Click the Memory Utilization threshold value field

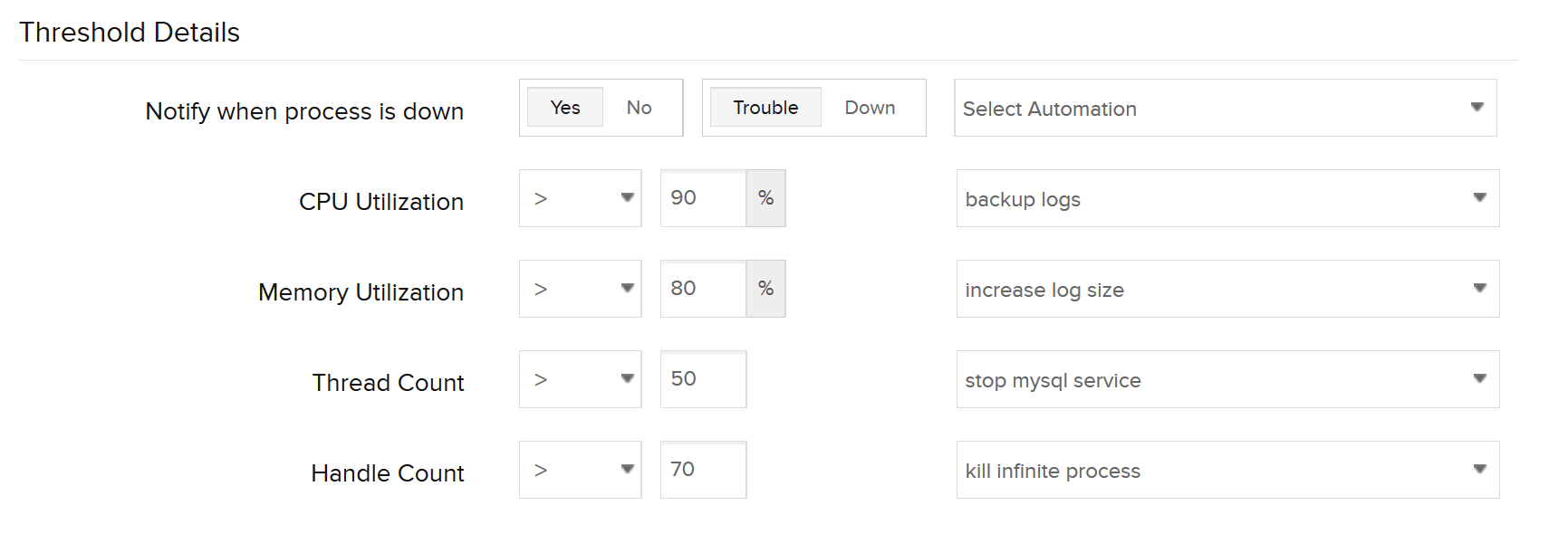[x=703, y=289]
